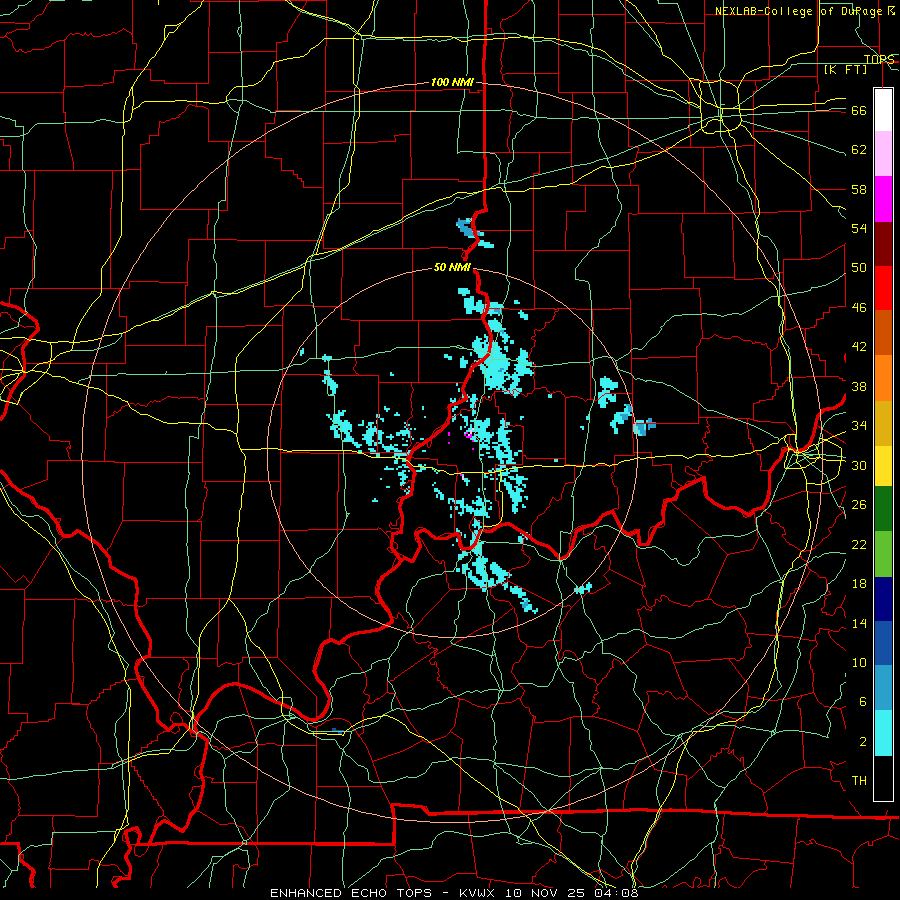Select the dark red legend swatch
This screenshot has width=900, height=900.
[883, 243]
